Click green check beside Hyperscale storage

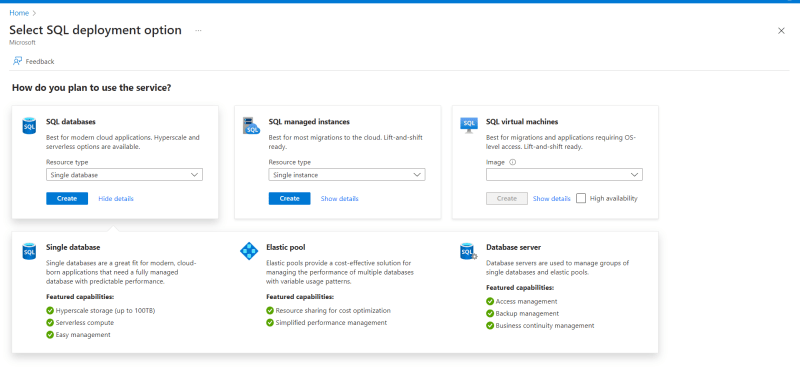coord(49,310)
